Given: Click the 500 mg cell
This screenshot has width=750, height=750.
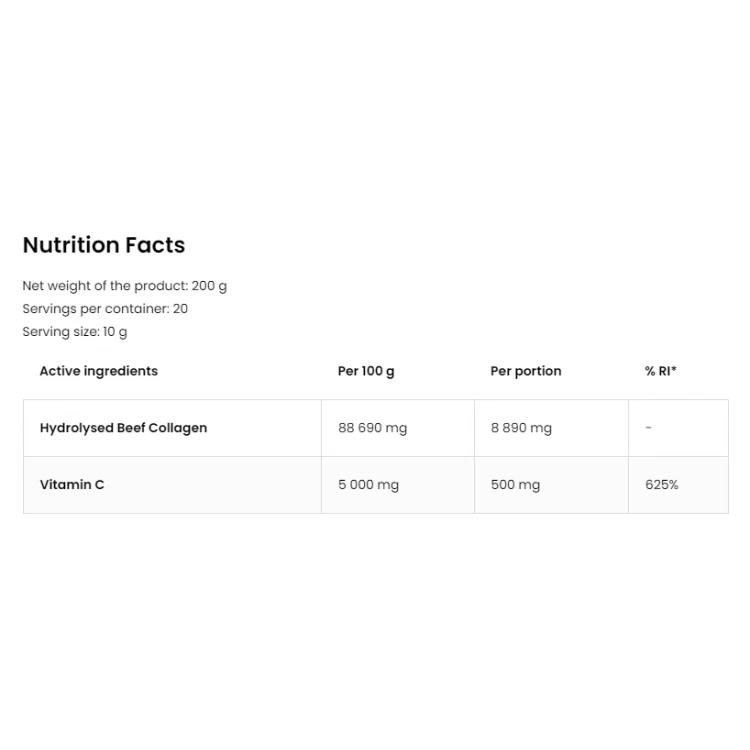Looking at the screenshot, I should click(x=515, y=485).
